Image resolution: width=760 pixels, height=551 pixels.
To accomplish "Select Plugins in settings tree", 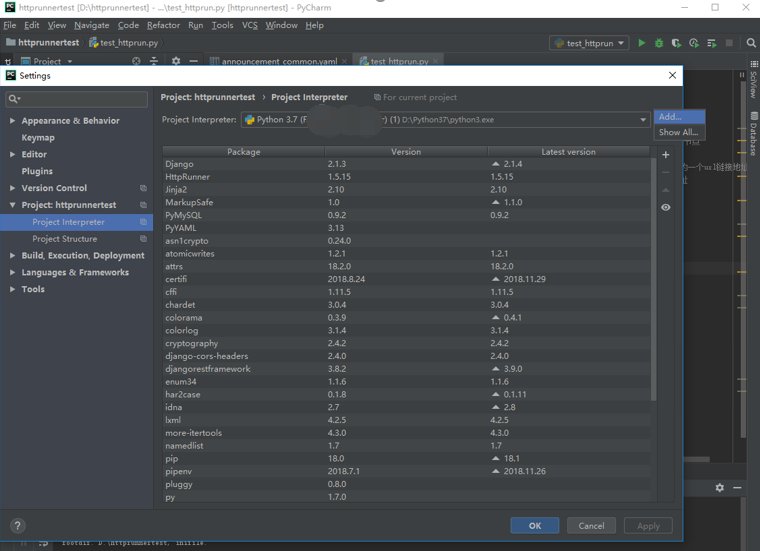I will pos(37,171).
